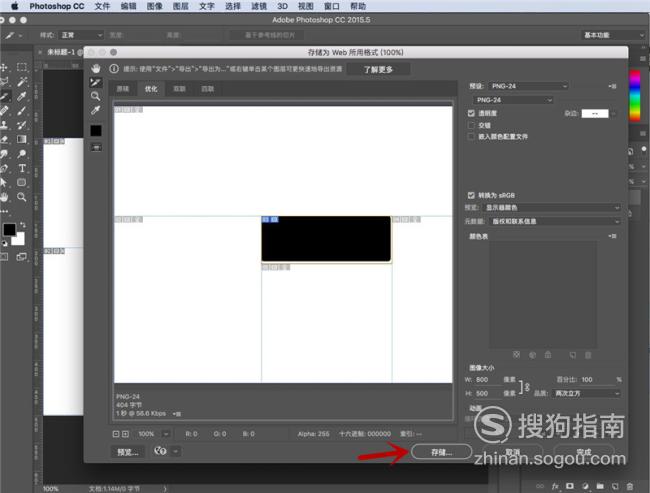Click the new color icon under color table
Image resolution: width=650 pixels, height=493 pixels.
coord(572,355)
